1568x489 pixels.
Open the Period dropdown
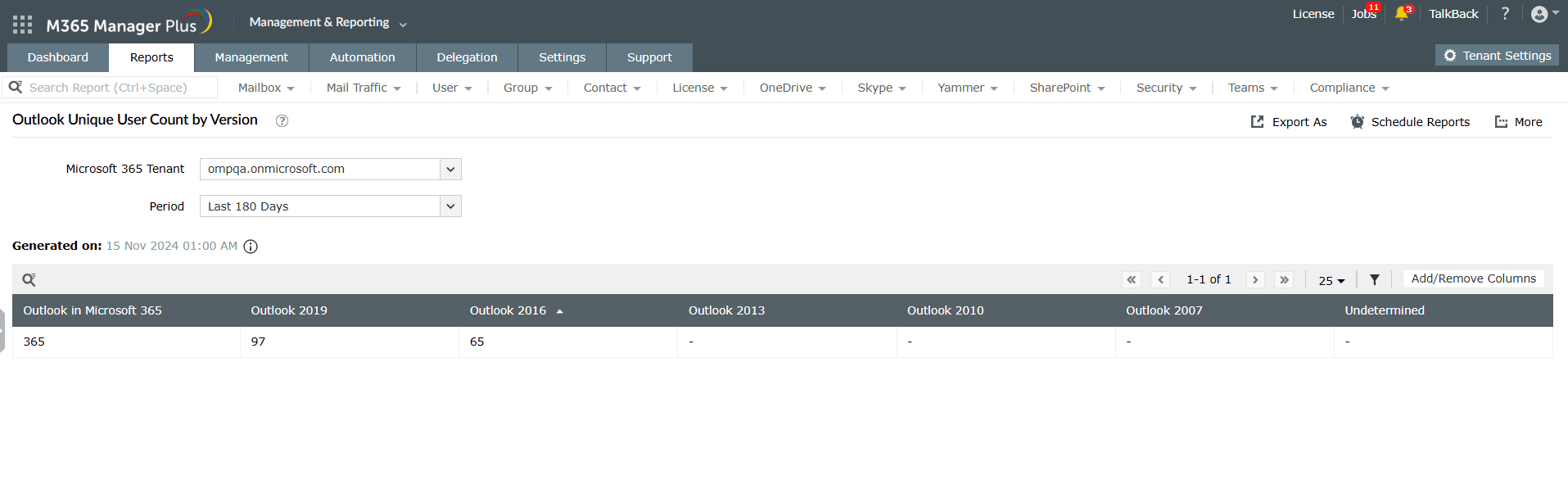click(x=331, y=206)
